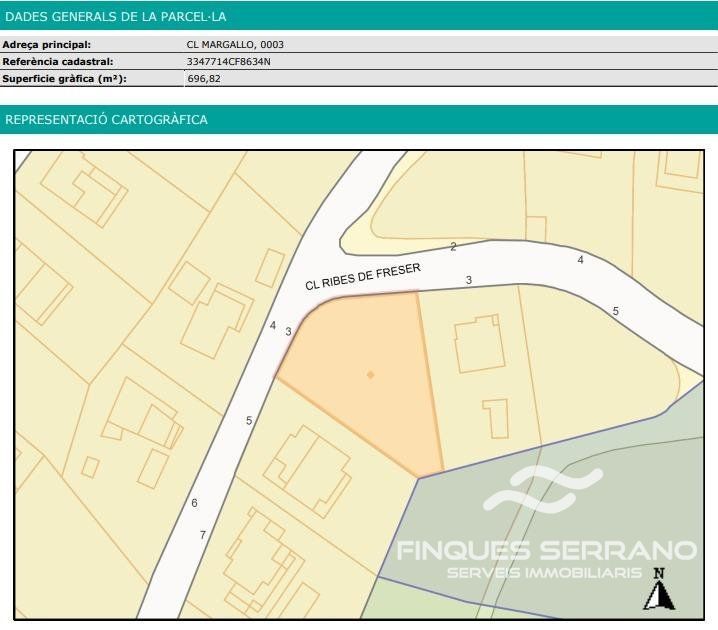
Task: Click the north arrow compass icon
Action: (657, 595)
